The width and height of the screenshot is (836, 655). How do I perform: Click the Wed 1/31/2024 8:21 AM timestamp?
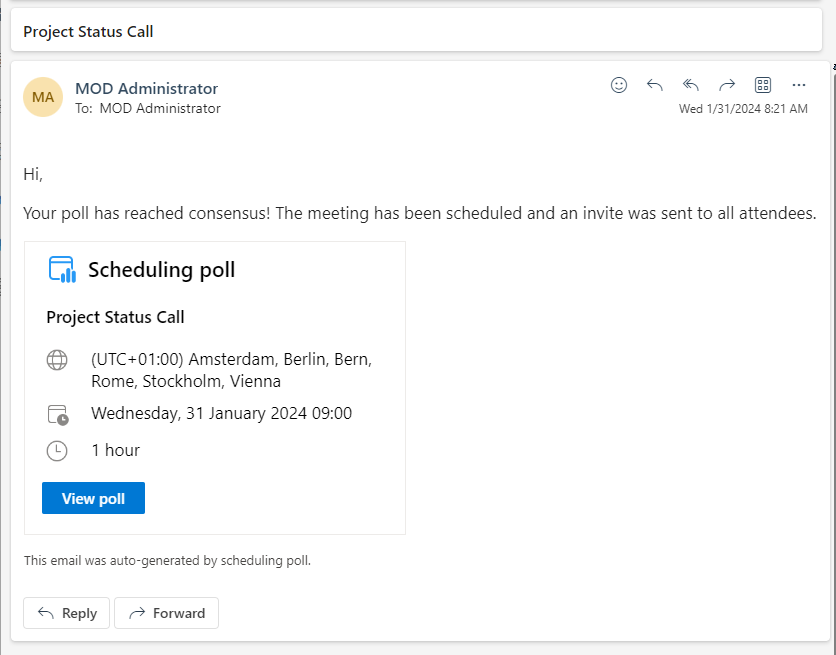743,109
